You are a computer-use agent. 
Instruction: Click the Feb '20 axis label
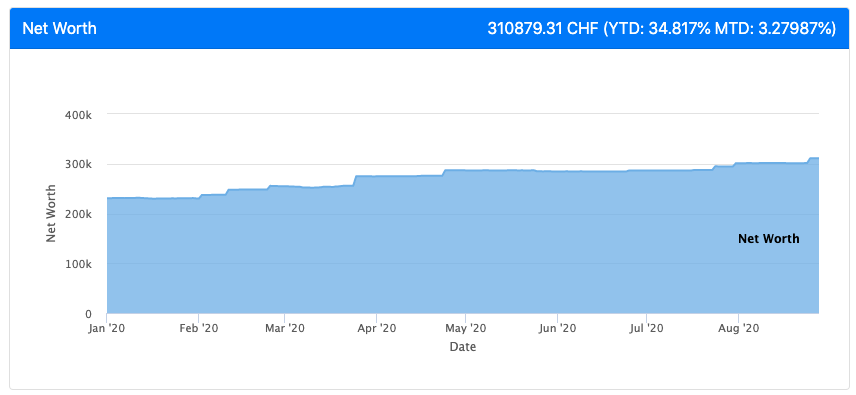click(x=198, y=328)
